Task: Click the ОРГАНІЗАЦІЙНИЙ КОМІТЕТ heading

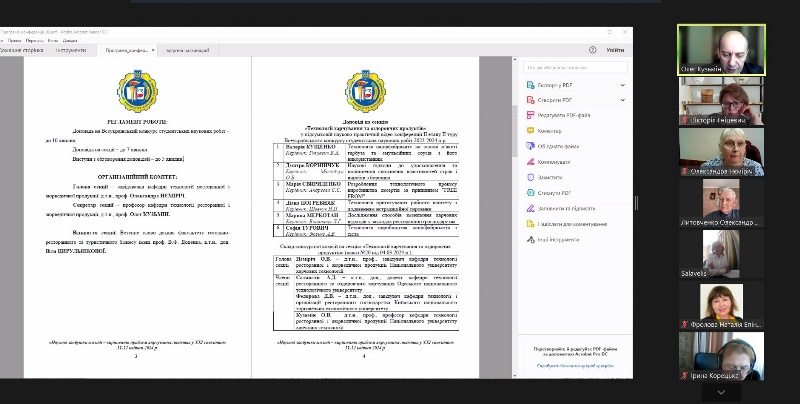Action: click(137, 177)
